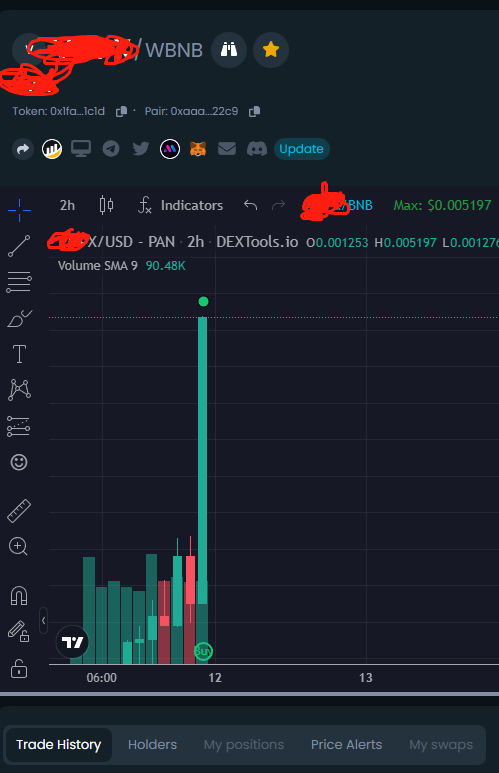Click the TradingView logo on chart
This screenshot has width=499, height=773.
click(72, 642)
